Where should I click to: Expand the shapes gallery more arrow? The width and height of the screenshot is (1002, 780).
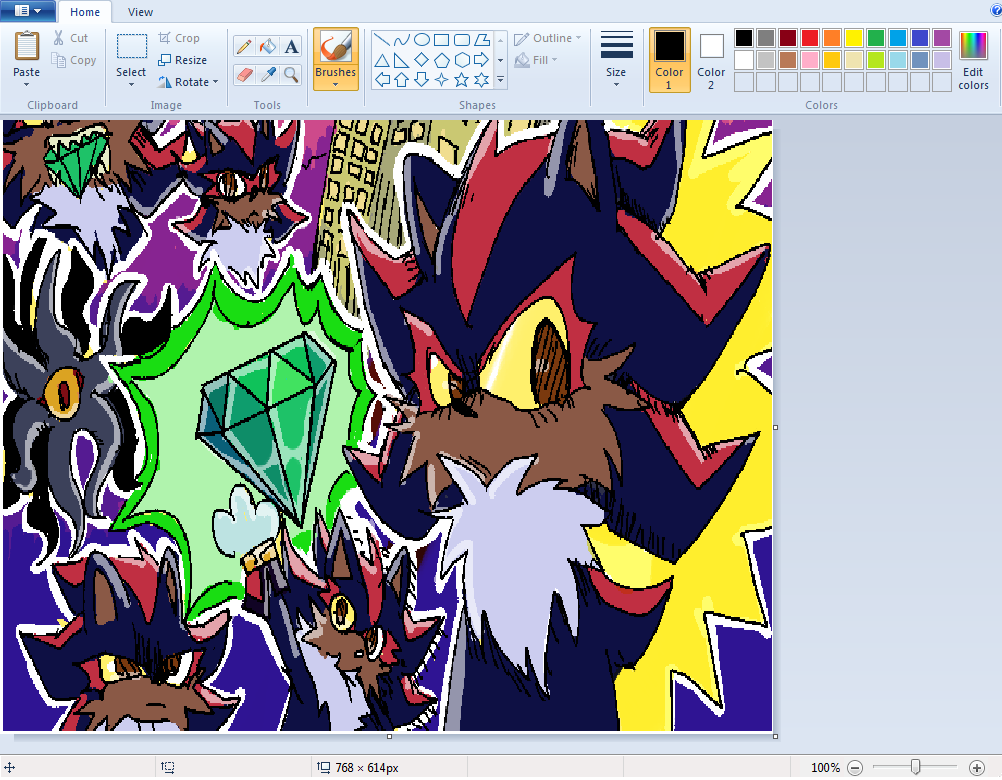click(x=500, y=80)
